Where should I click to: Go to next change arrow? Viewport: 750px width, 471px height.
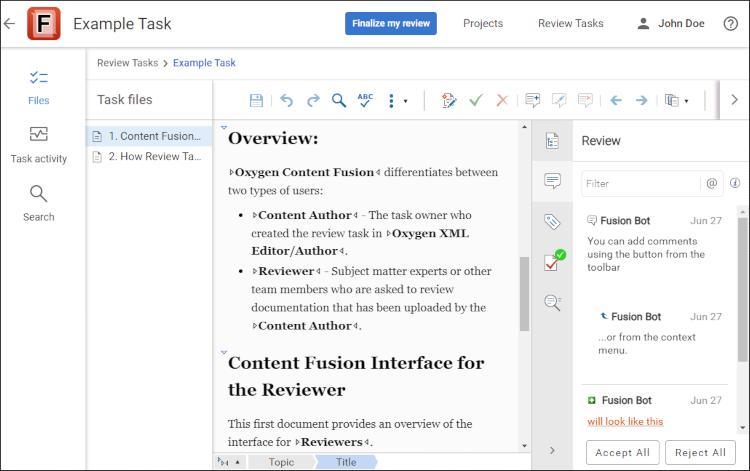[641, 100]
